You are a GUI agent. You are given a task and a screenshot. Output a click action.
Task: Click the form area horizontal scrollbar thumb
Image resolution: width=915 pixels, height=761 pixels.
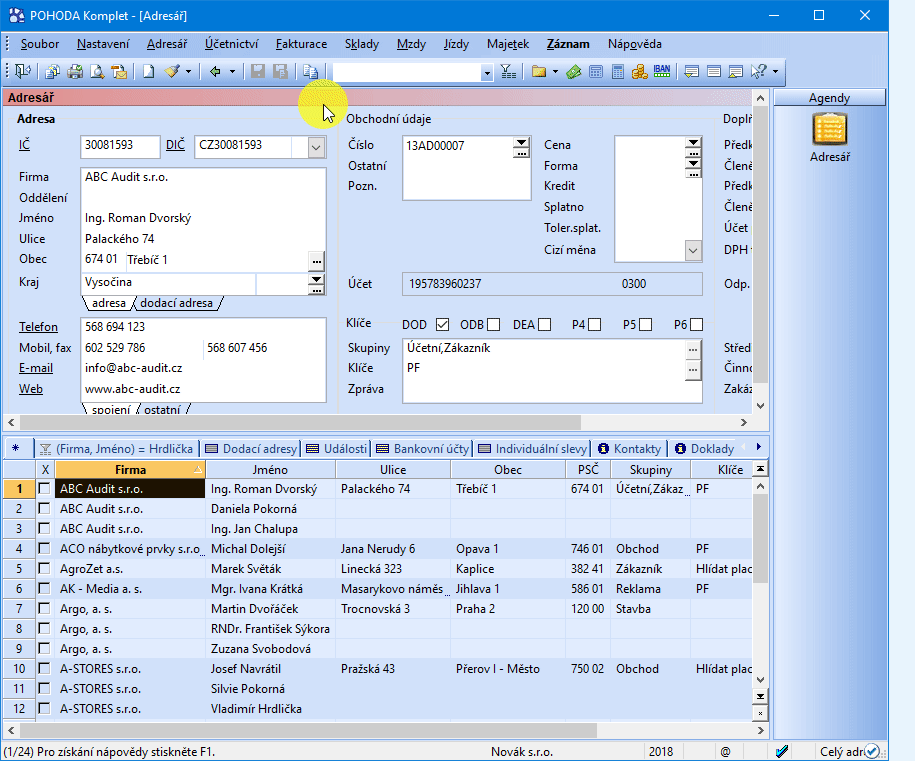[300, 422]
